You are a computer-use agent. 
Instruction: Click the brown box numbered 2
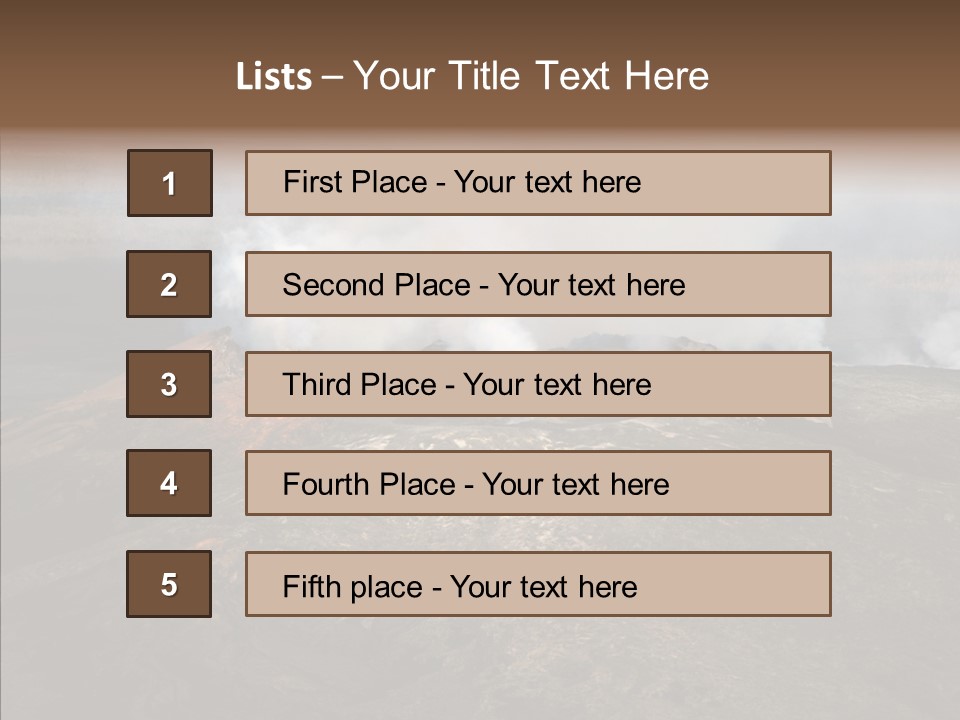169,284
